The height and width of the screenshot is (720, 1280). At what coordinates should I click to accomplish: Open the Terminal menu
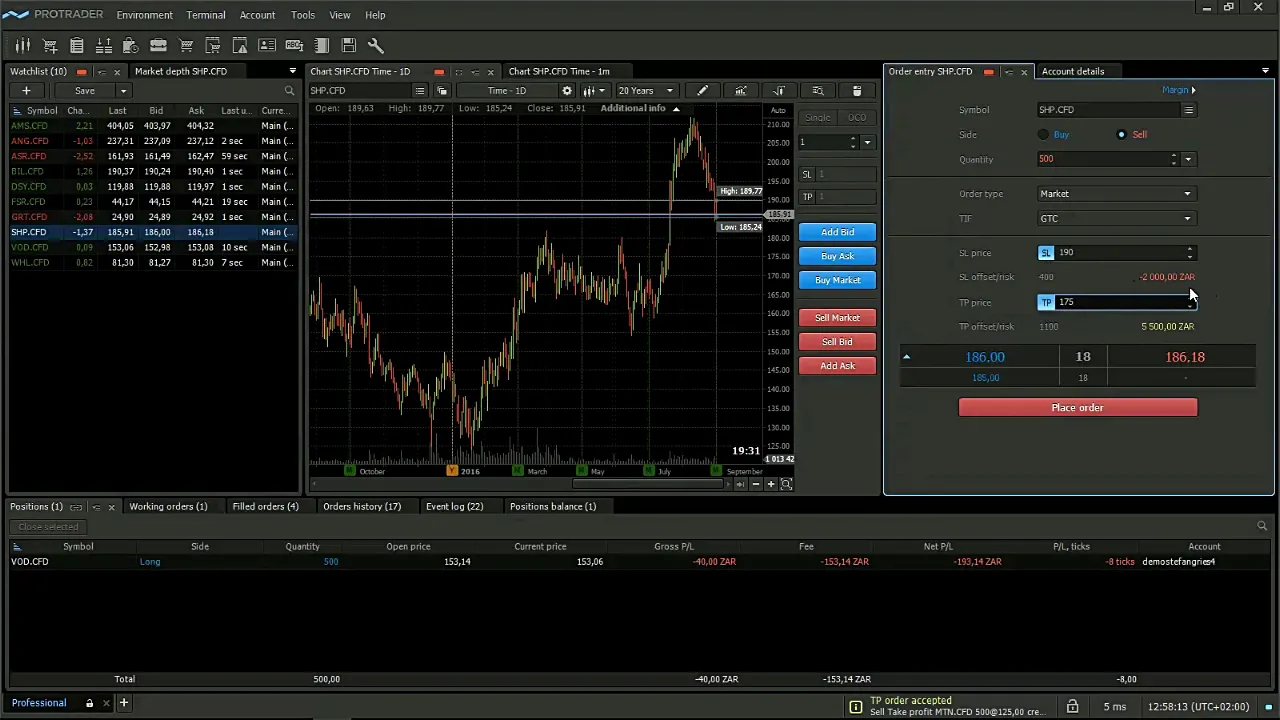tap(206, 15)
